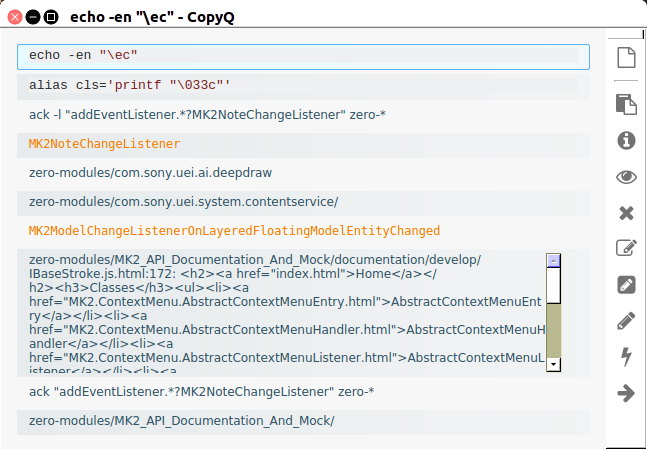Click the New Item icon in the toolbar
The image size is (647, 450).
pos(627,58)
